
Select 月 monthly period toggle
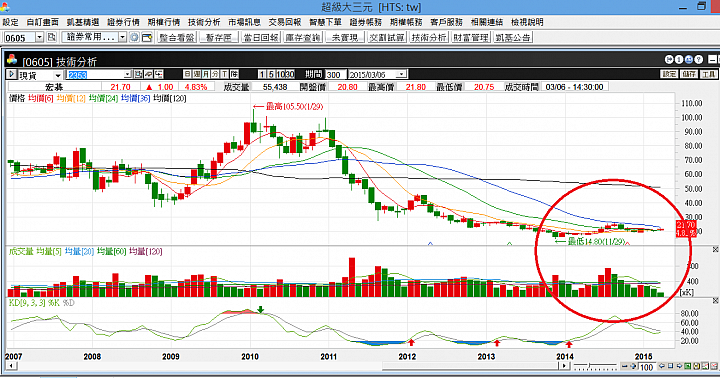[x=206, y=74]
